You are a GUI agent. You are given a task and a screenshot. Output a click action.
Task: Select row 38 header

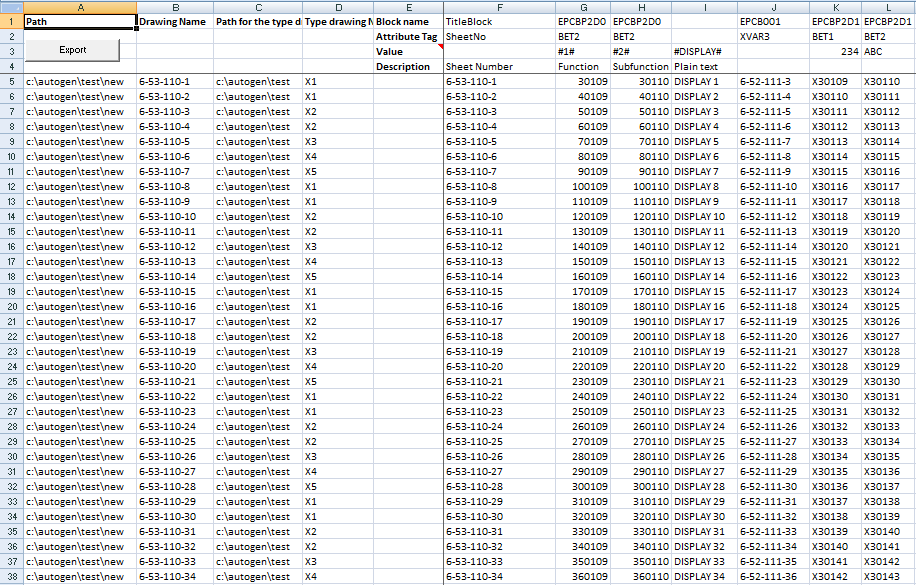click(x=12, y=577)
